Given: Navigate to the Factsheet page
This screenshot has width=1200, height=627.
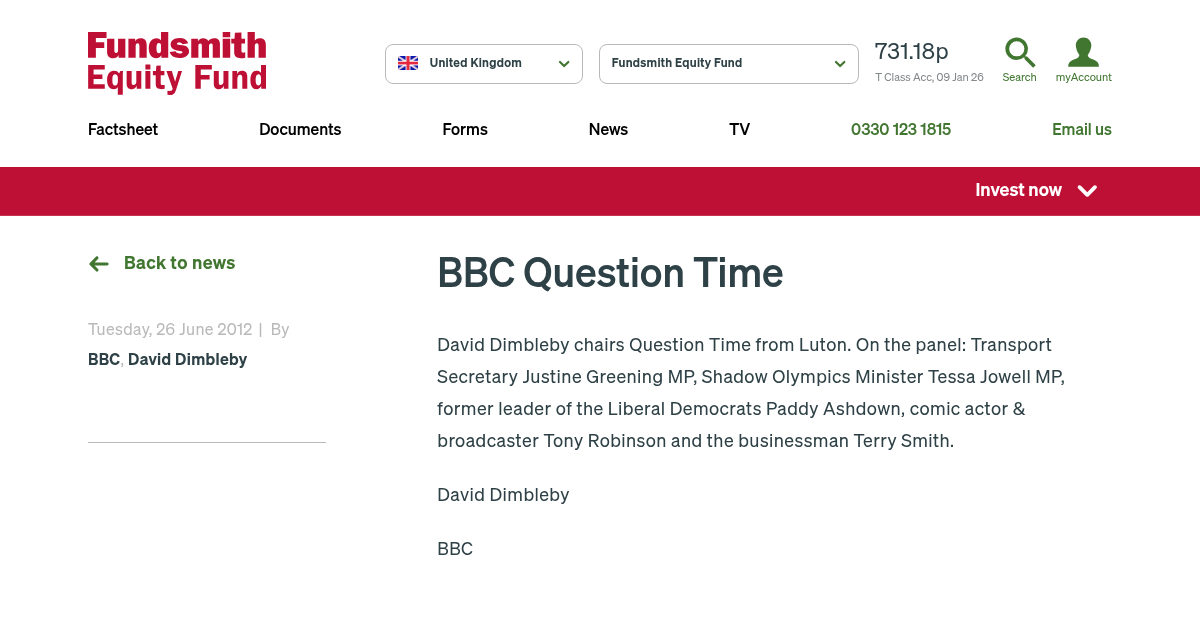Looking at the screenshot, I should pos(122,129).
